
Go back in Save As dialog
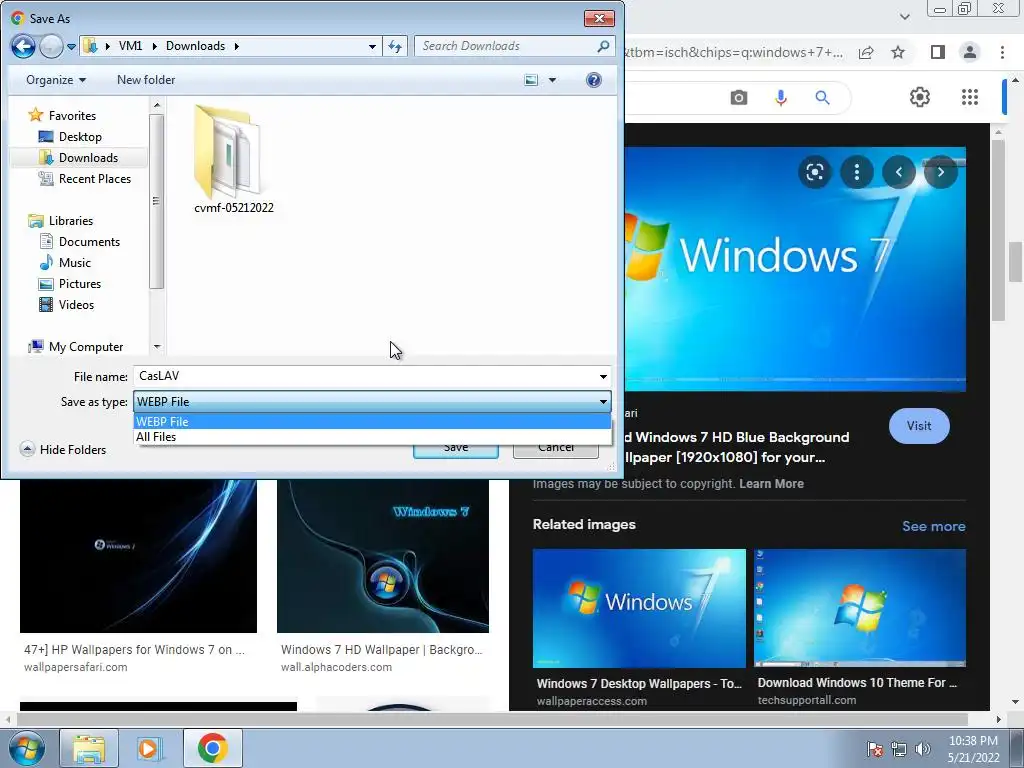click(23, 46)
